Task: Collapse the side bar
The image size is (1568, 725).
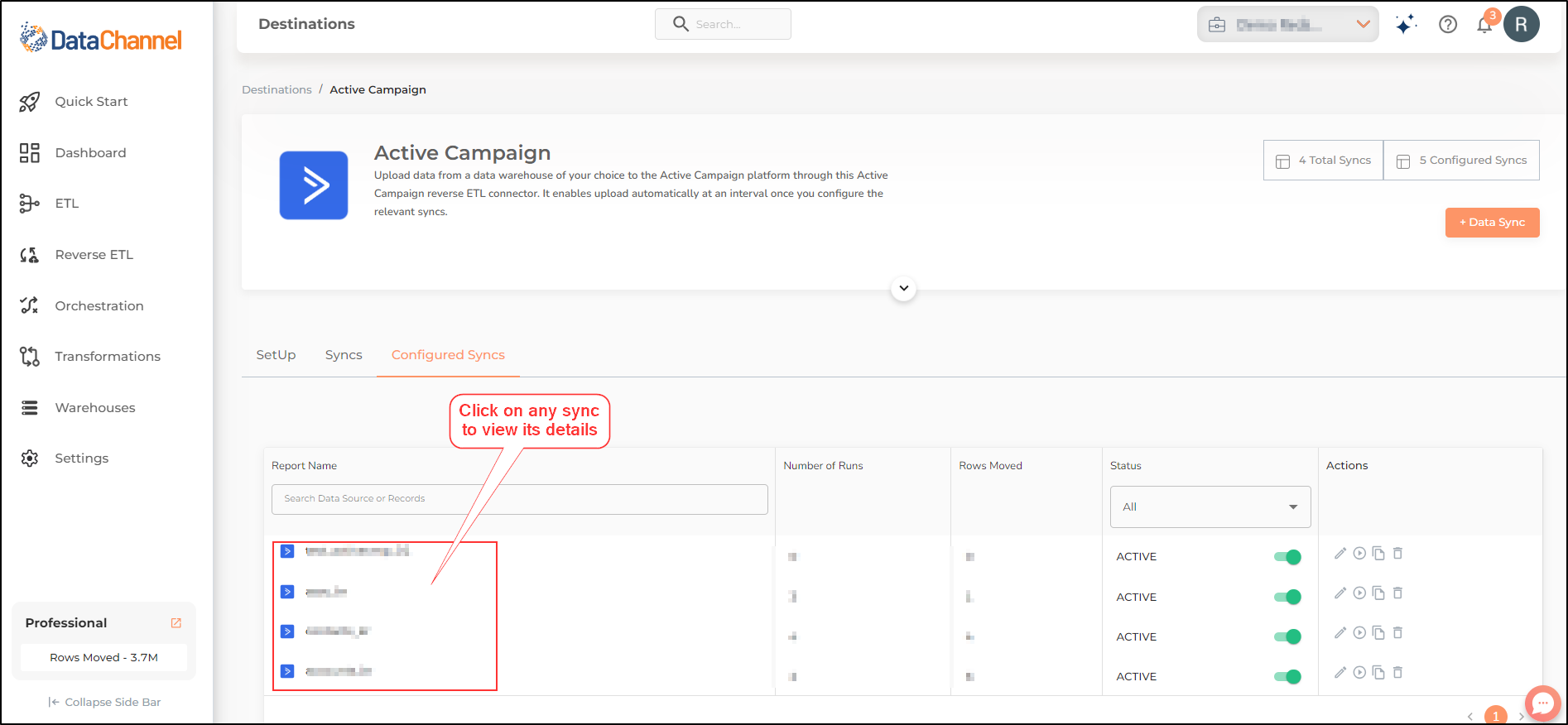Action: point(104,702)
